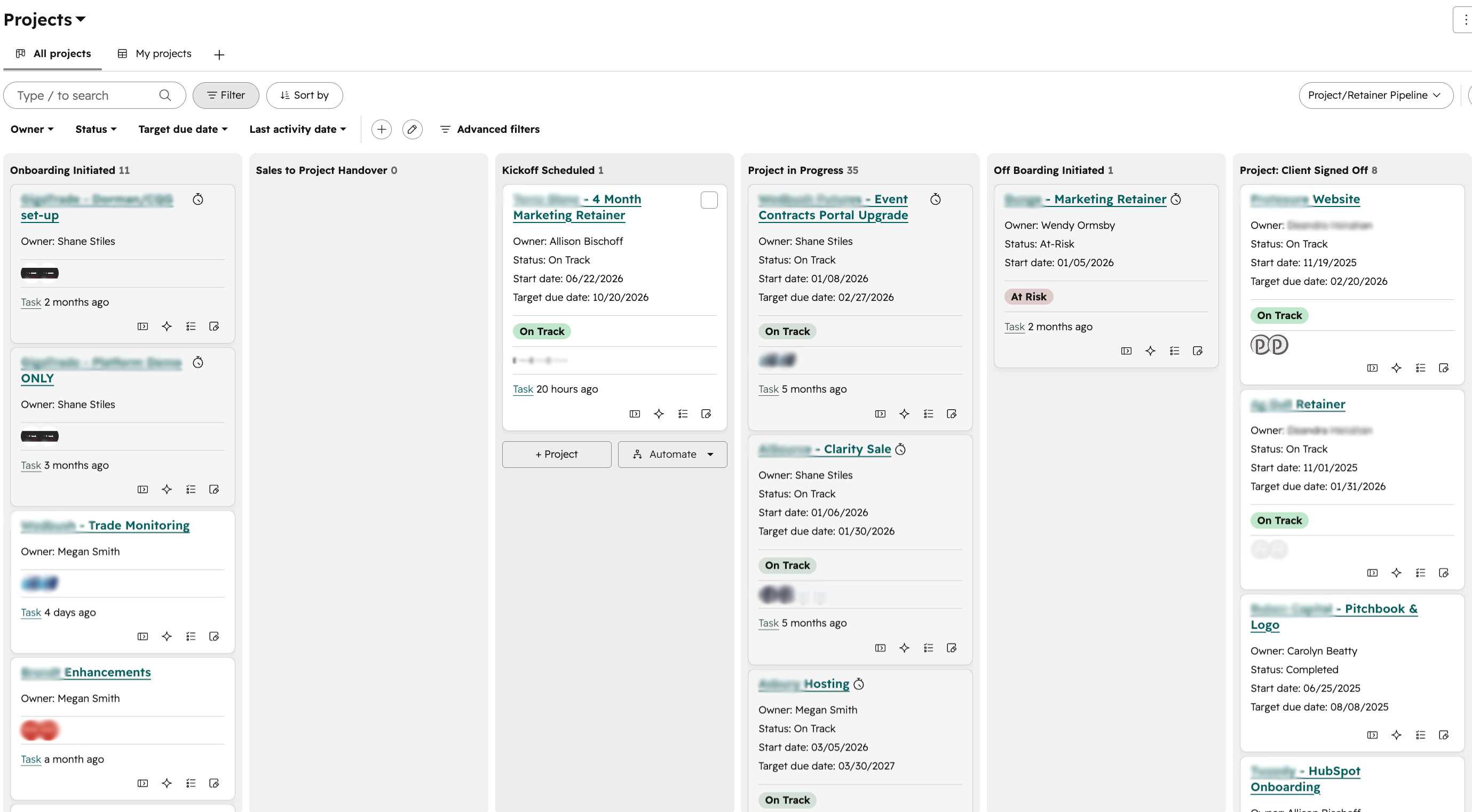
Task: Click the timer icon next to Clarity Sale
Action: [x=900, y=449]
